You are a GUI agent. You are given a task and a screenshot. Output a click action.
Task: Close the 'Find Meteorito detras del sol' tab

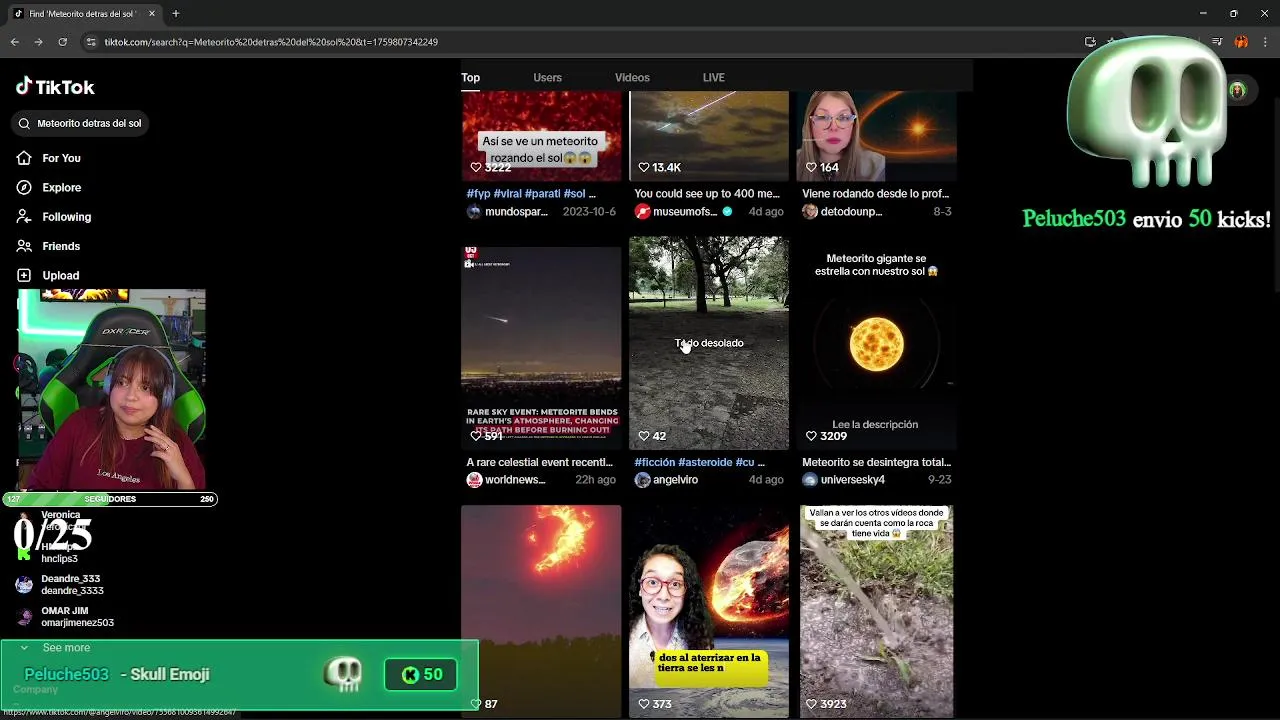coord(152,14)
